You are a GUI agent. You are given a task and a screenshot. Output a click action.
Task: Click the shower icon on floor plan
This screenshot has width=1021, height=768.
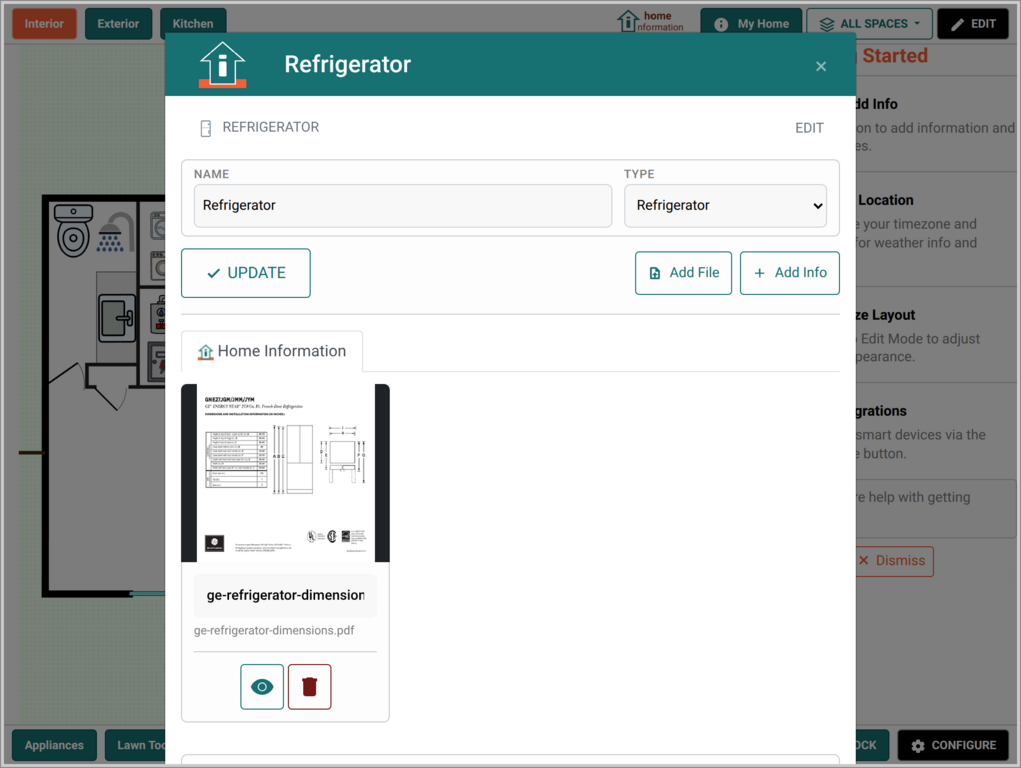116,232
